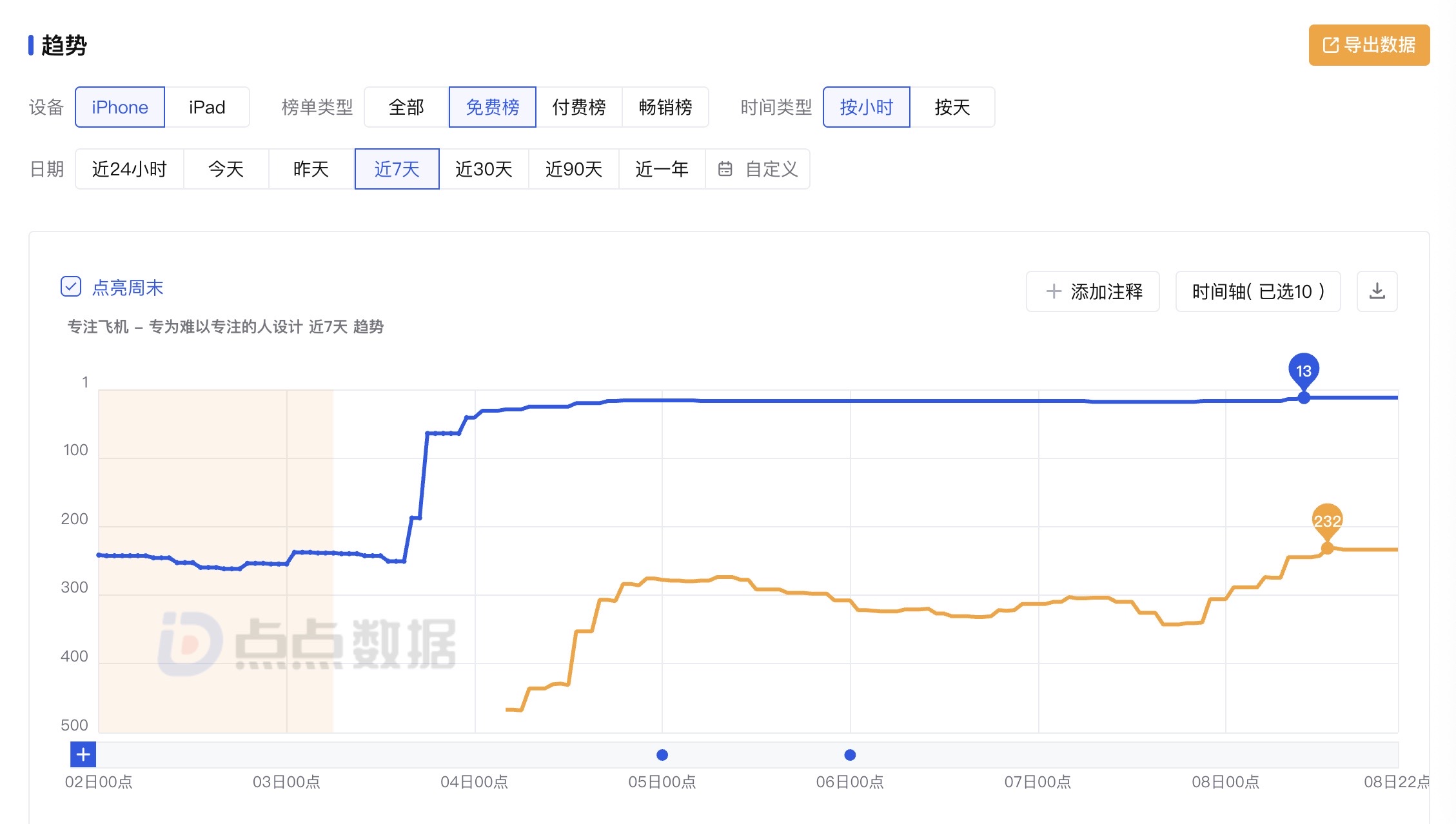Click the calendar icon beside 自定义

click(x=725, y=169)
